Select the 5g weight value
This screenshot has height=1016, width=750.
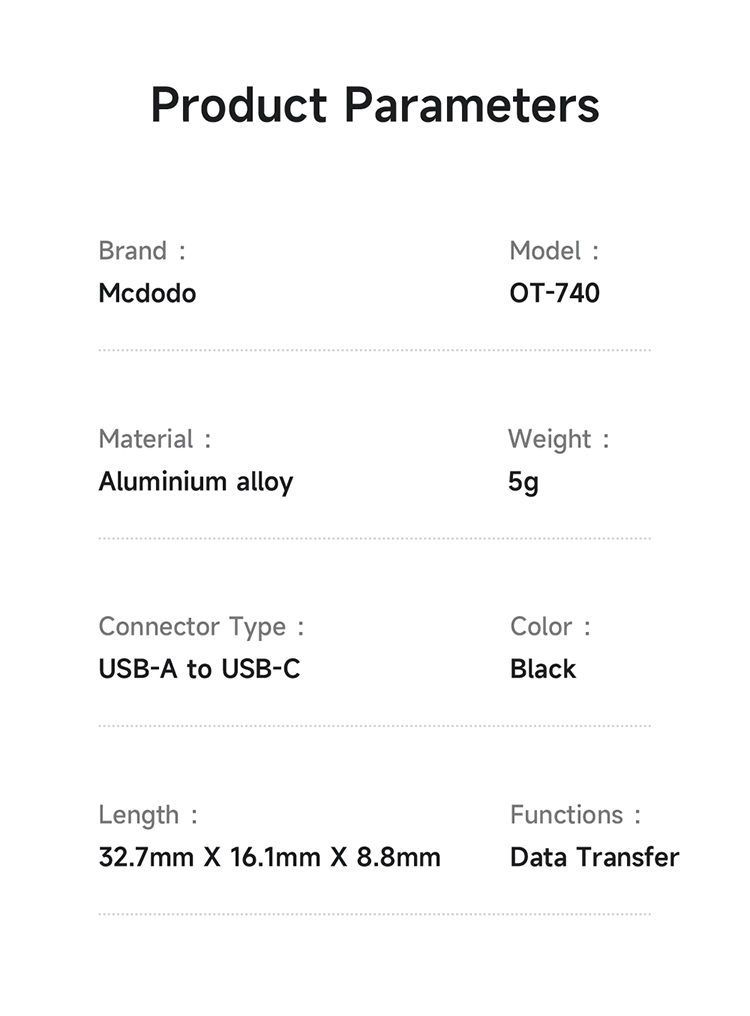tap(523, 482)
